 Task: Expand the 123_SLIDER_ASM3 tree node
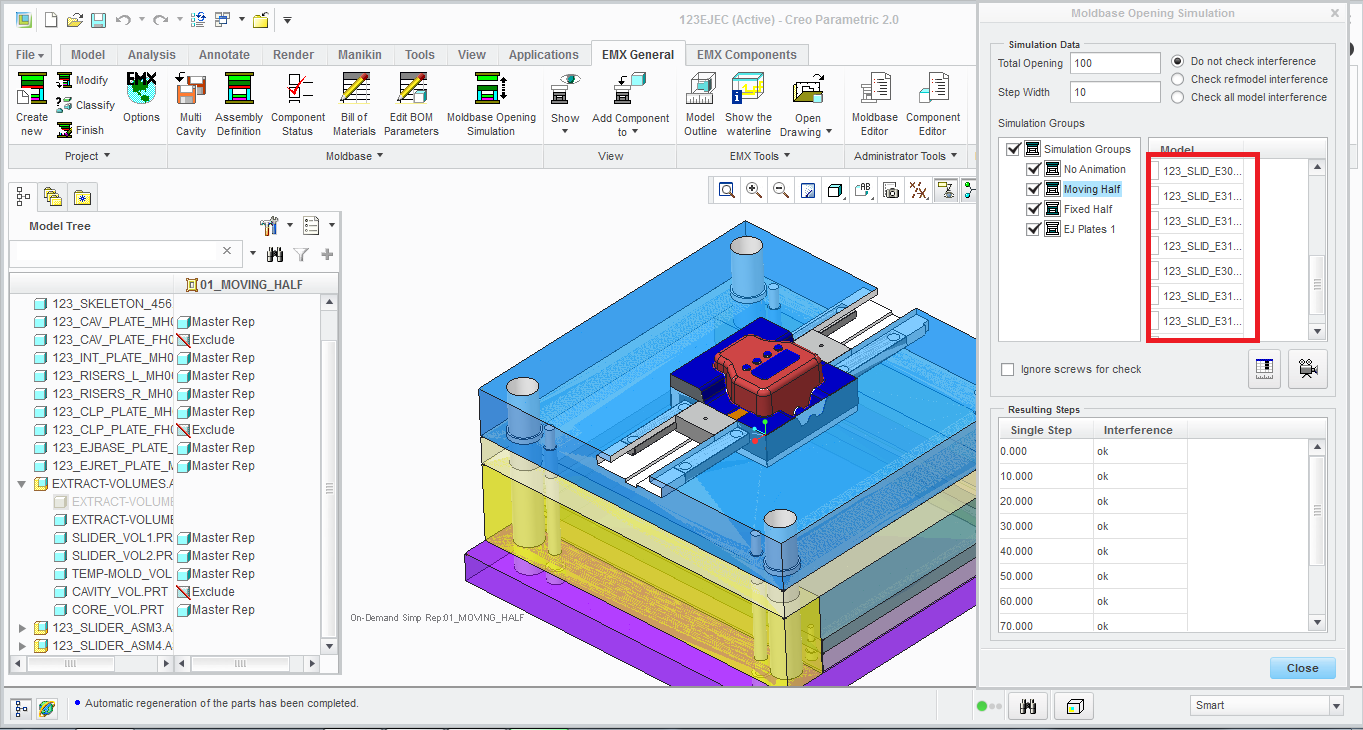pos(23,628)
